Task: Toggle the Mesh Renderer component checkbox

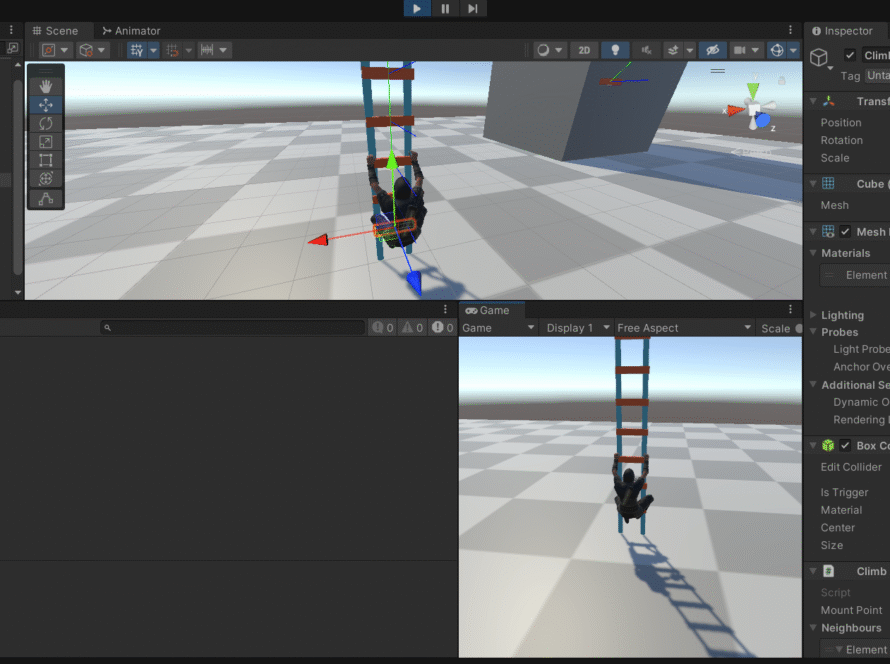Action: [x=845, y=232]
